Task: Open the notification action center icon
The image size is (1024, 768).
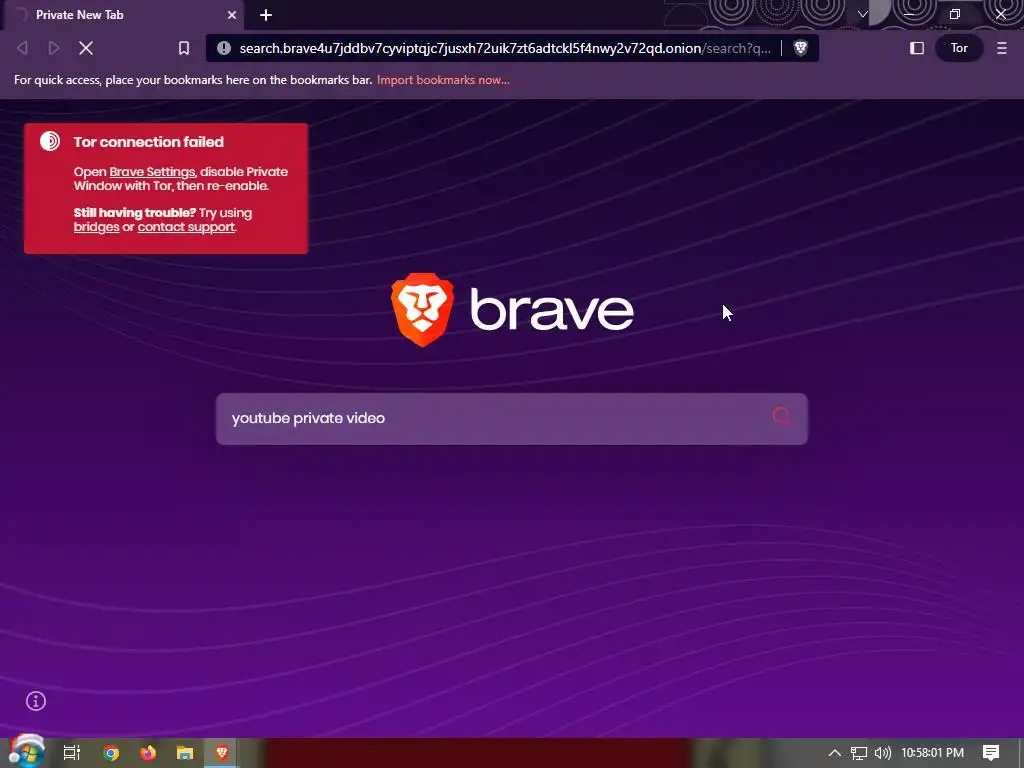Action: [x=991, y=753]
